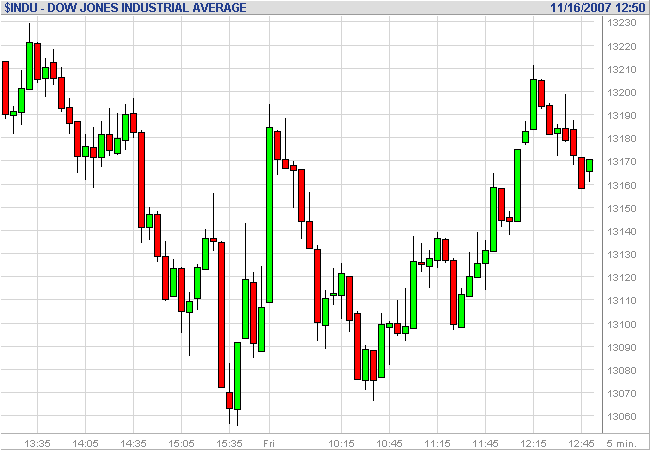Select the 13070 price axis label
This screenshot has height=450, width=650.
[x=621, y=393]
